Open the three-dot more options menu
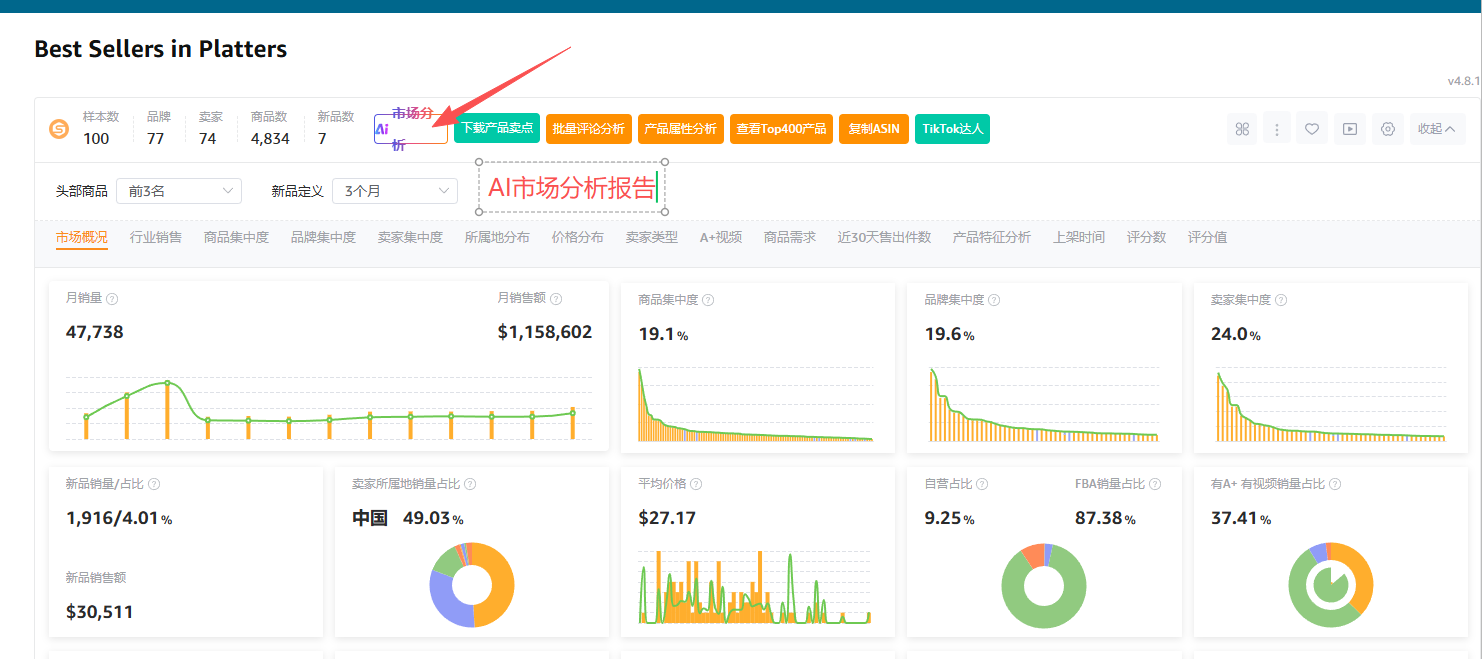The image size is (1482, 659). tap(1276, 129)
